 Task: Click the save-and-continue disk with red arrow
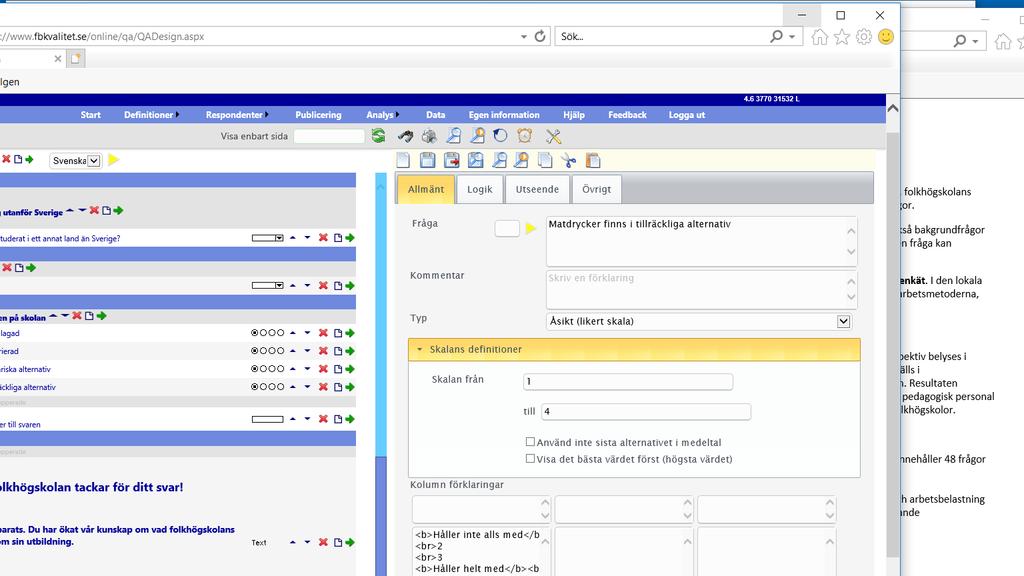[x=451, y=160]
